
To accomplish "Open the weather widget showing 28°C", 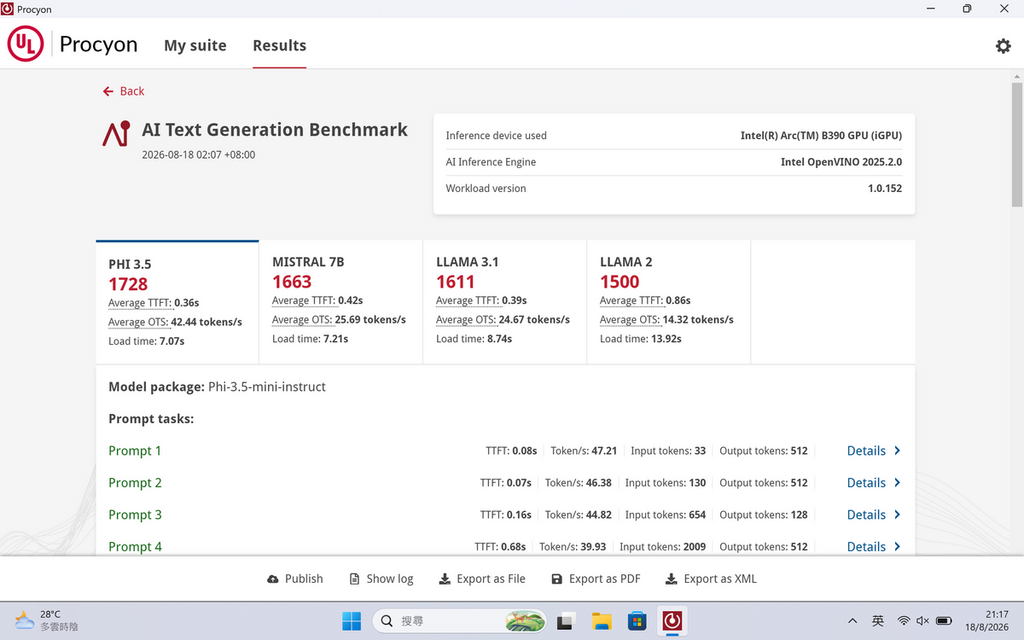I will coord(46,620).
